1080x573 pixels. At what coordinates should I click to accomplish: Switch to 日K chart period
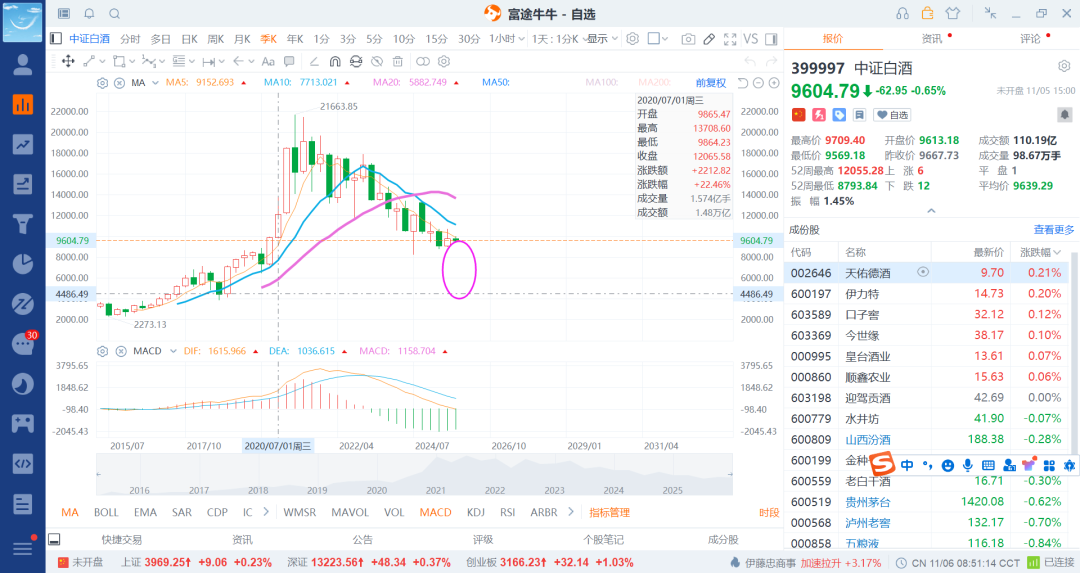(x=189, y=39)
